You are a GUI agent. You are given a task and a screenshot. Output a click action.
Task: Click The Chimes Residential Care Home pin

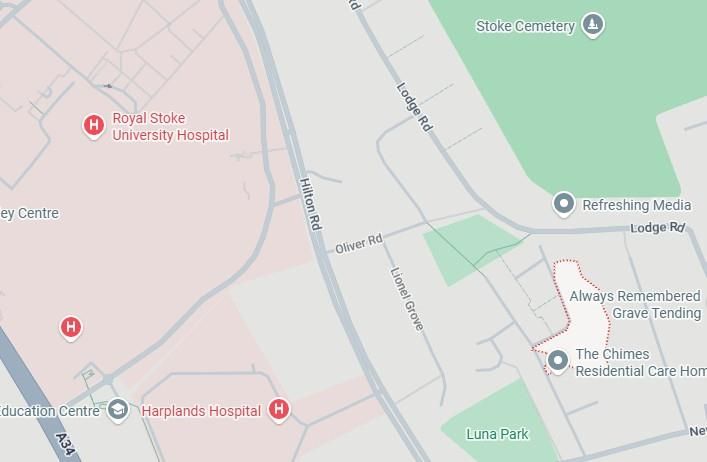(x=558, y=361)
